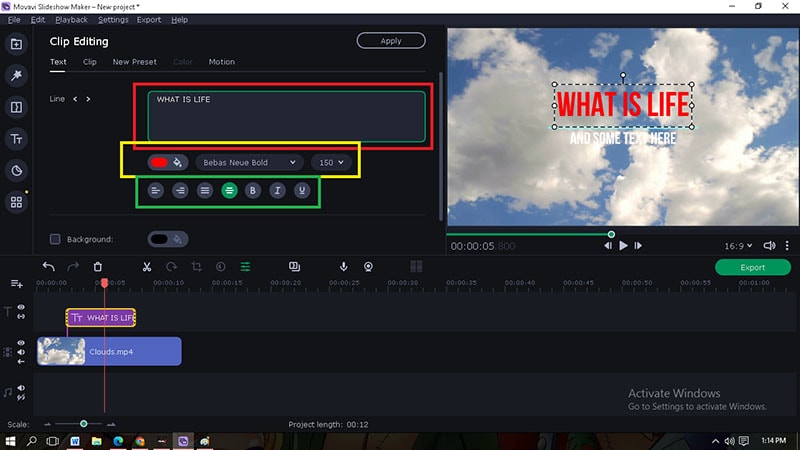This screenshot has width=800, height=450.
Task: Click the Add track icon
Action: (16, 284)
